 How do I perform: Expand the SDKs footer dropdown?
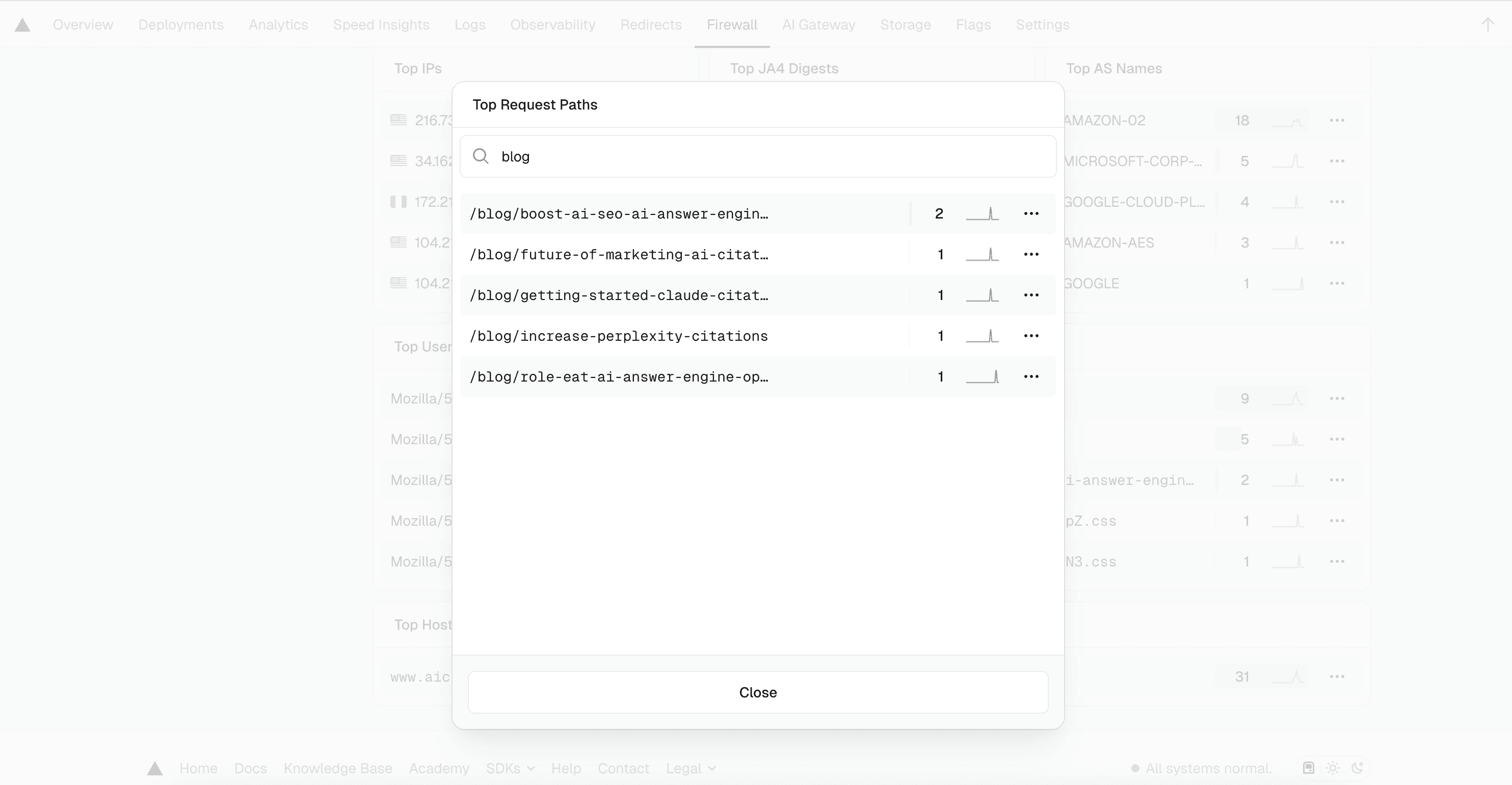tap(510, 768)
